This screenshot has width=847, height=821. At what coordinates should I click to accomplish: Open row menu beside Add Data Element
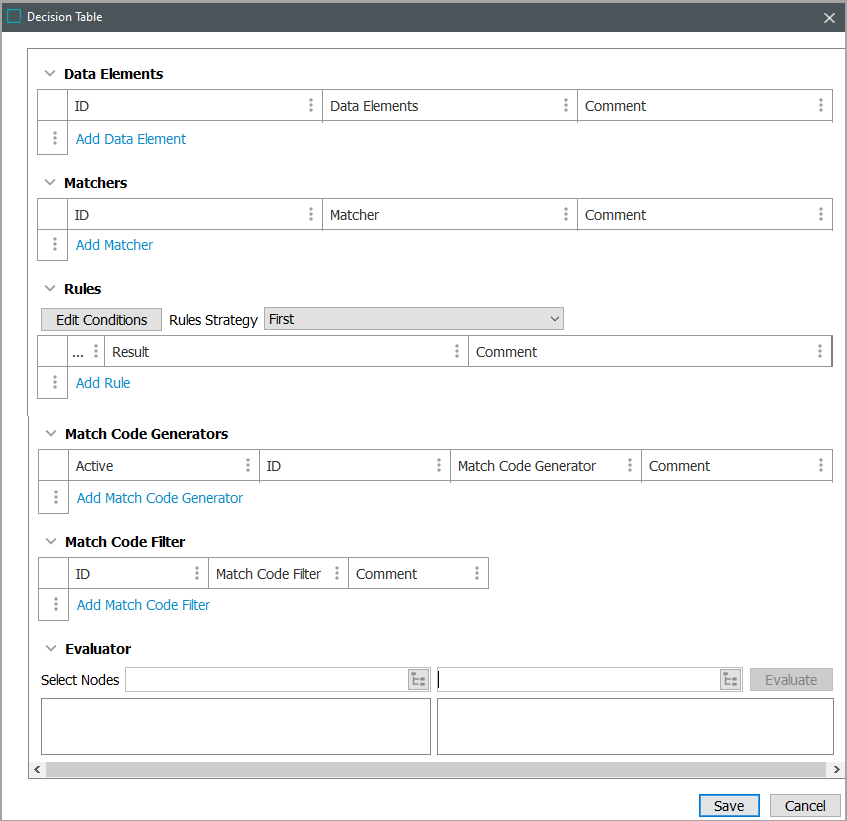54,139
